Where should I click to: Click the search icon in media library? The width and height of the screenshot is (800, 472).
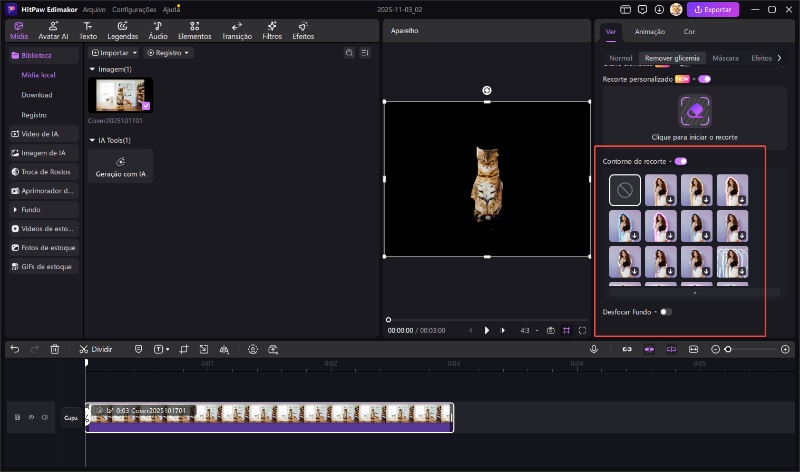pos(349,52)
